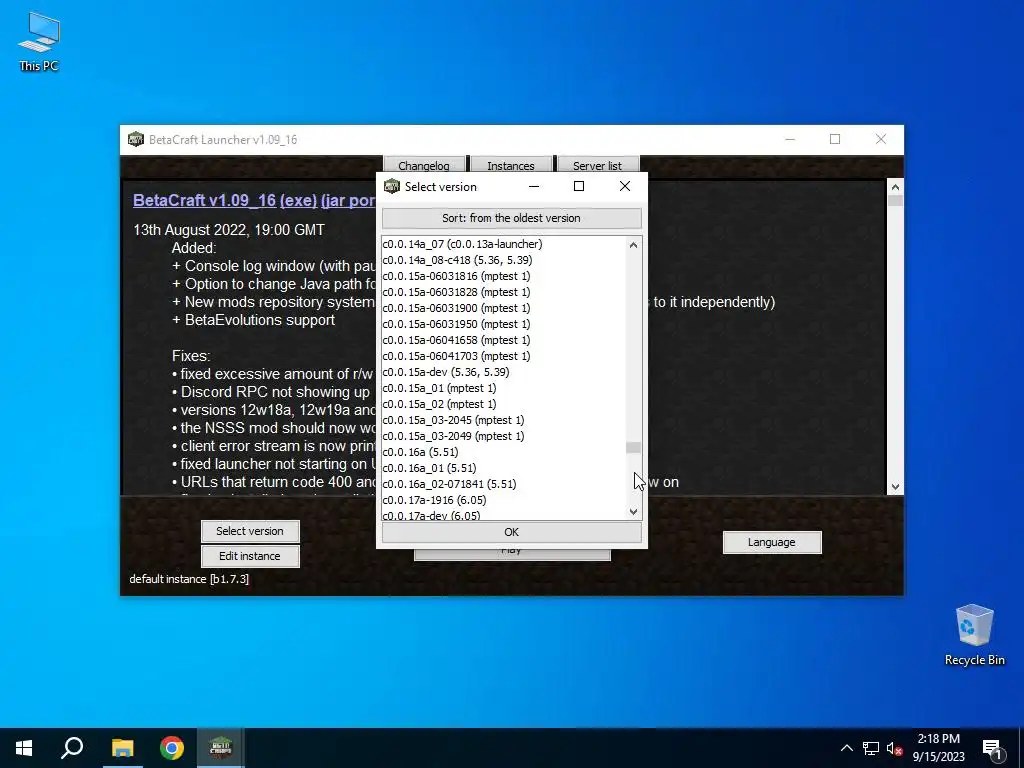Minimize the Select version dialog
This screenshot has width=1024, height=768.
(534, 186)
